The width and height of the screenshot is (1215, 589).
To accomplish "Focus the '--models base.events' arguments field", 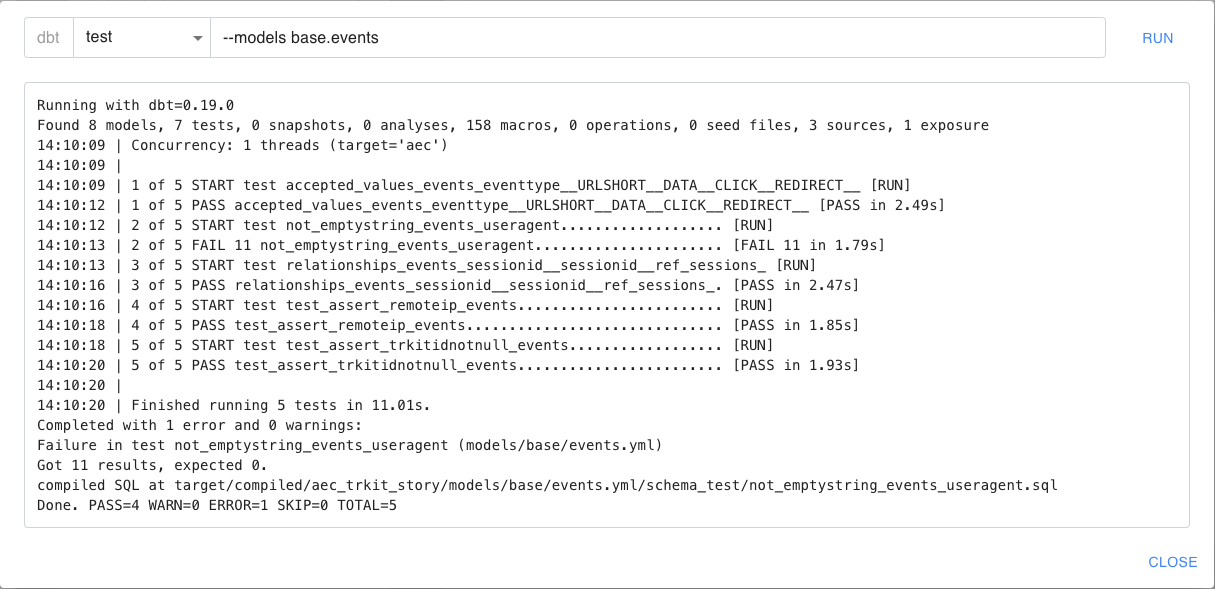I will click(657, 38).
